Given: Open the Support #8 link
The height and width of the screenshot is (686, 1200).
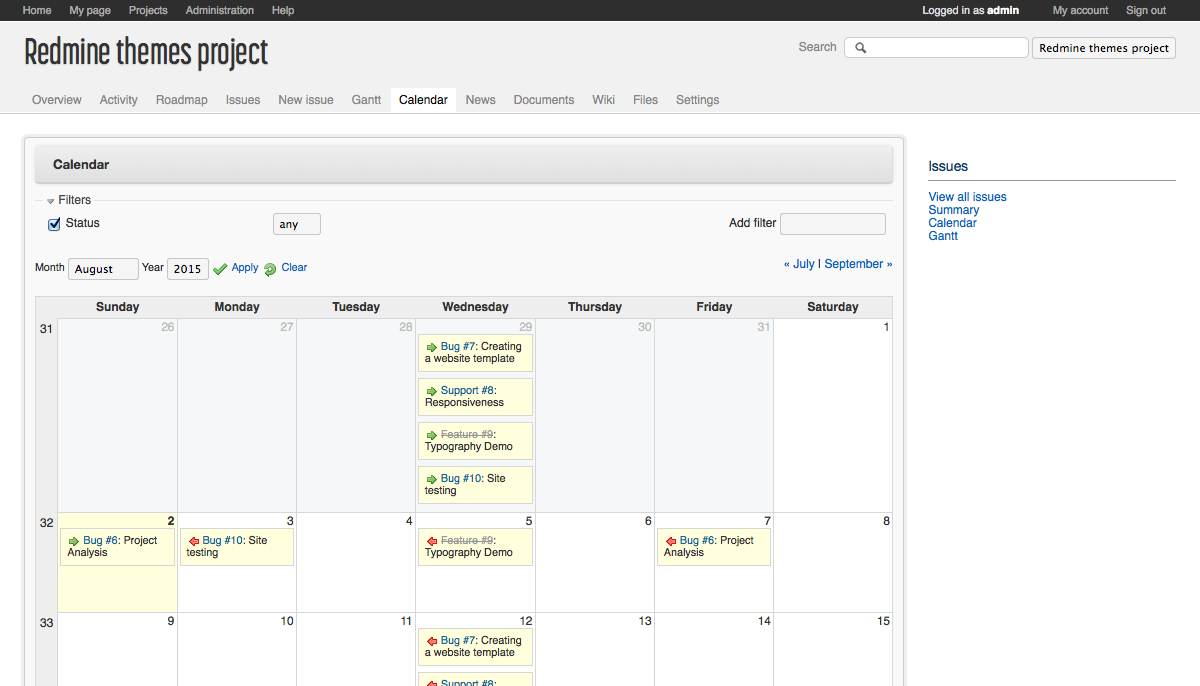Looking at the screenshot, I should coord(467,391).
